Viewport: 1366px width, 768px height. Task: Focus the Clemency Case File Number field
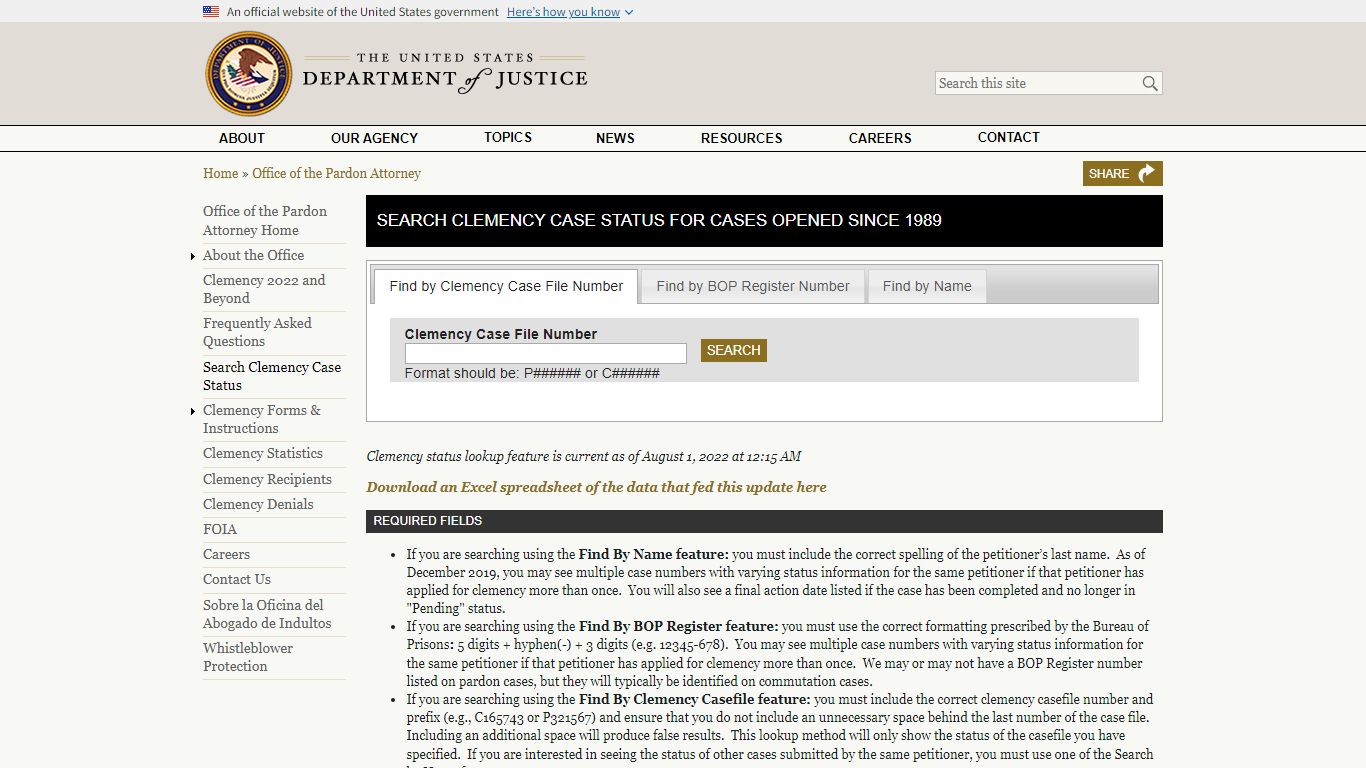(x=545, y=353)
